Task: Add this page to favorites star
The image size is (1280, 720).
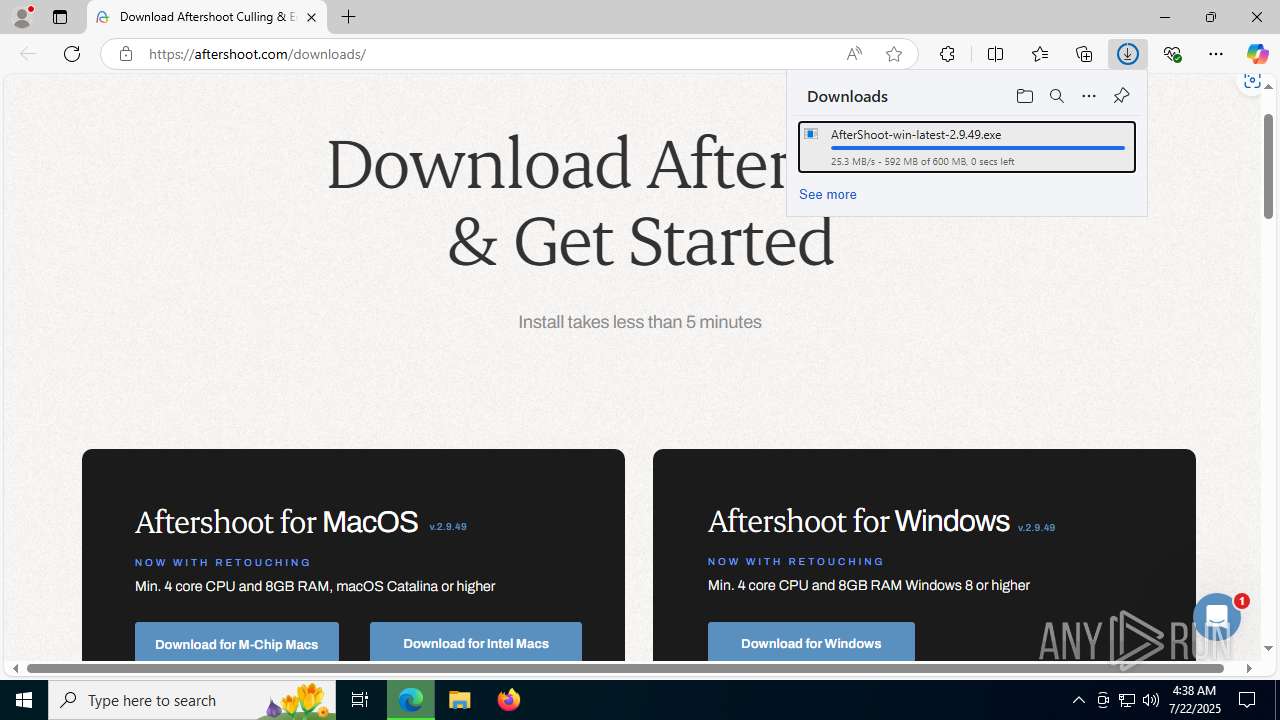Action: (894, 54)
